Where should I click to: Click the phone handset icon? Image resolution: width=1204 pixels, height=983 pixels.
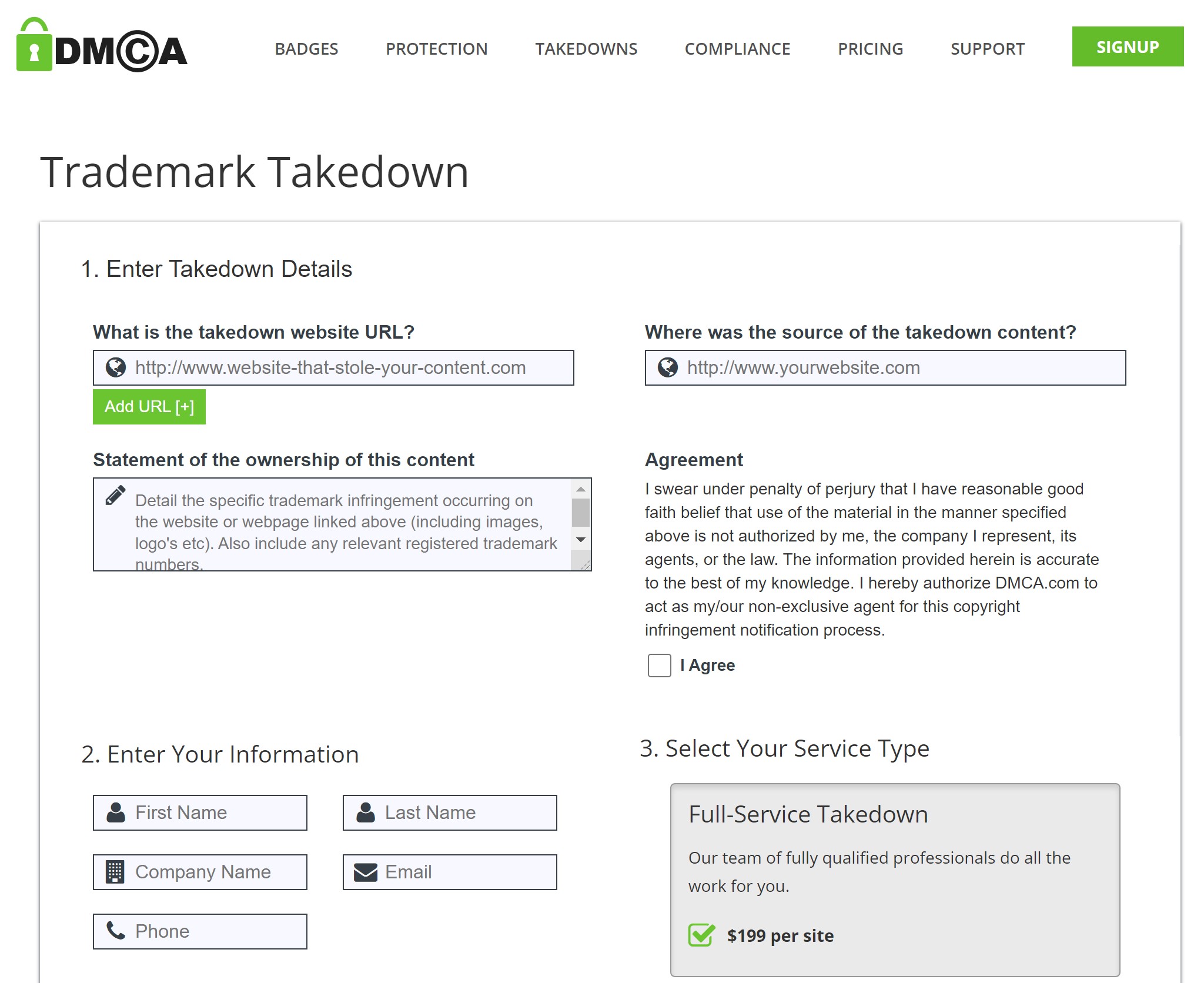tap(116, 930)
